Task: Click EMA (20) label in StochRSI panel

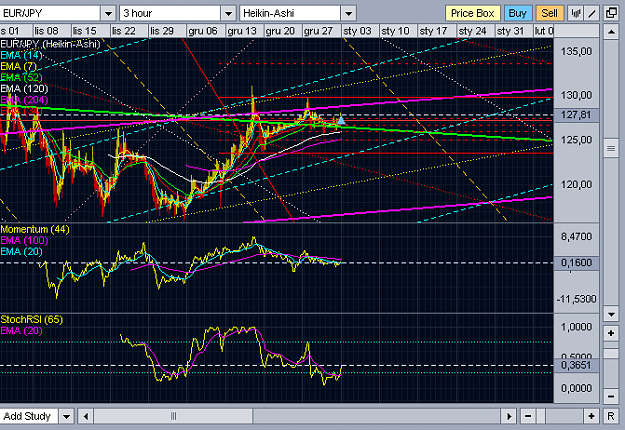Action: coord(21,331)
